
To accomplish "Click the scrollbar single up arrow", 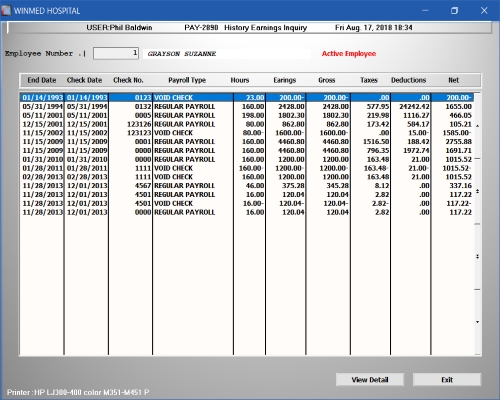I will pos(478,126).
